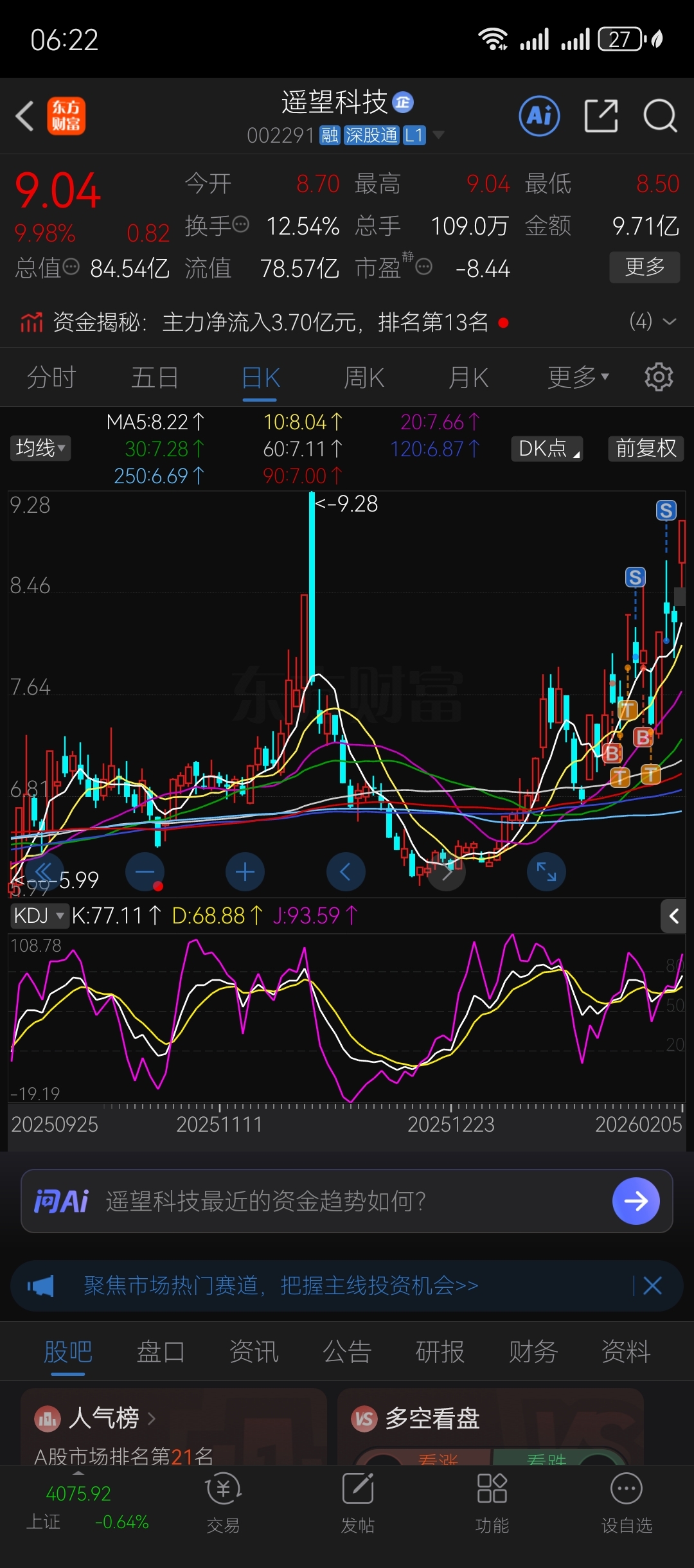The image size is (694, 1568).
Task: Tap the 问Ai question input field
Action: [x=347, y=1201]
